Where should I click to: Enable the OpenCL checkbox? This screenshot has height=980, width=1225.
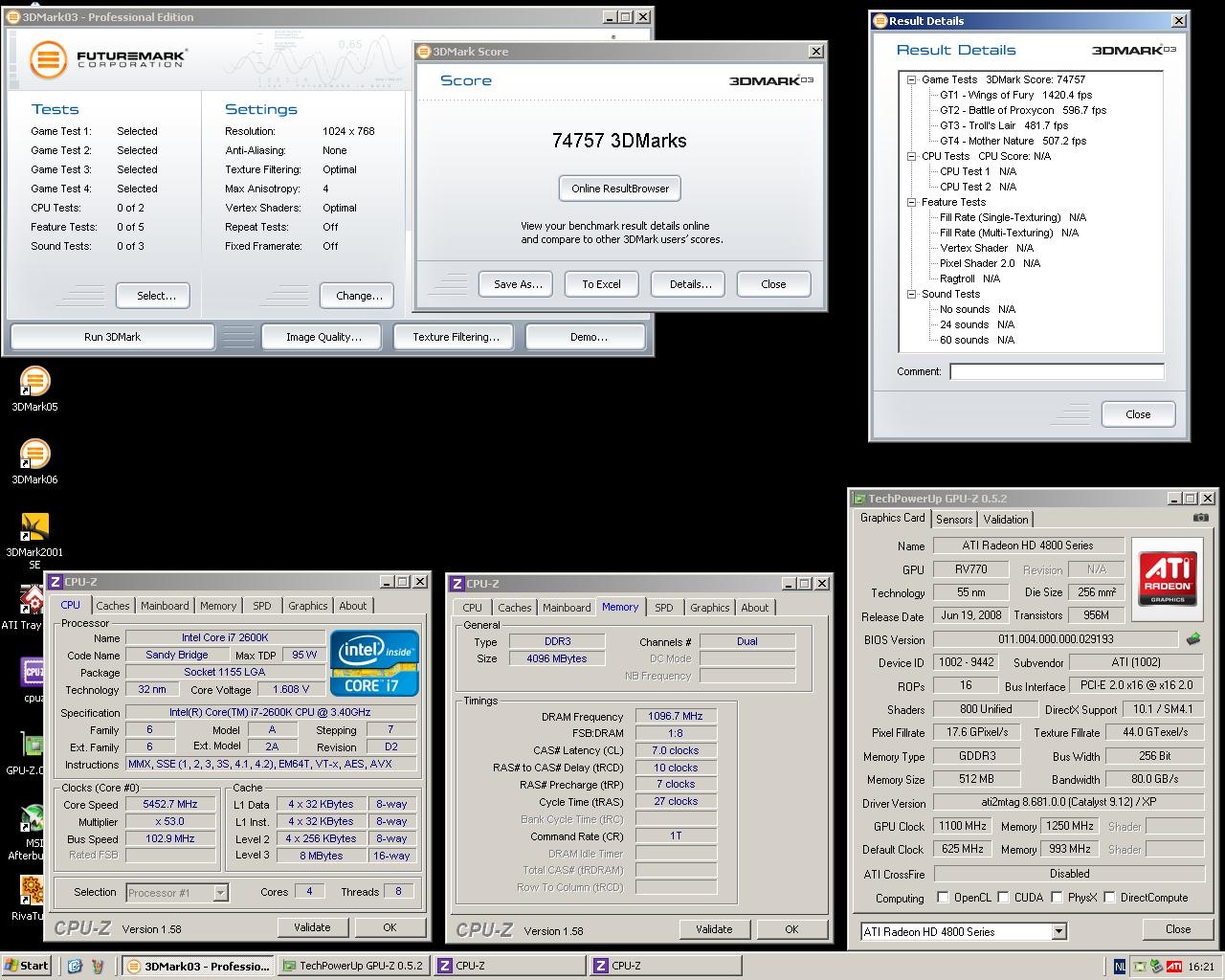coord(943,898)
